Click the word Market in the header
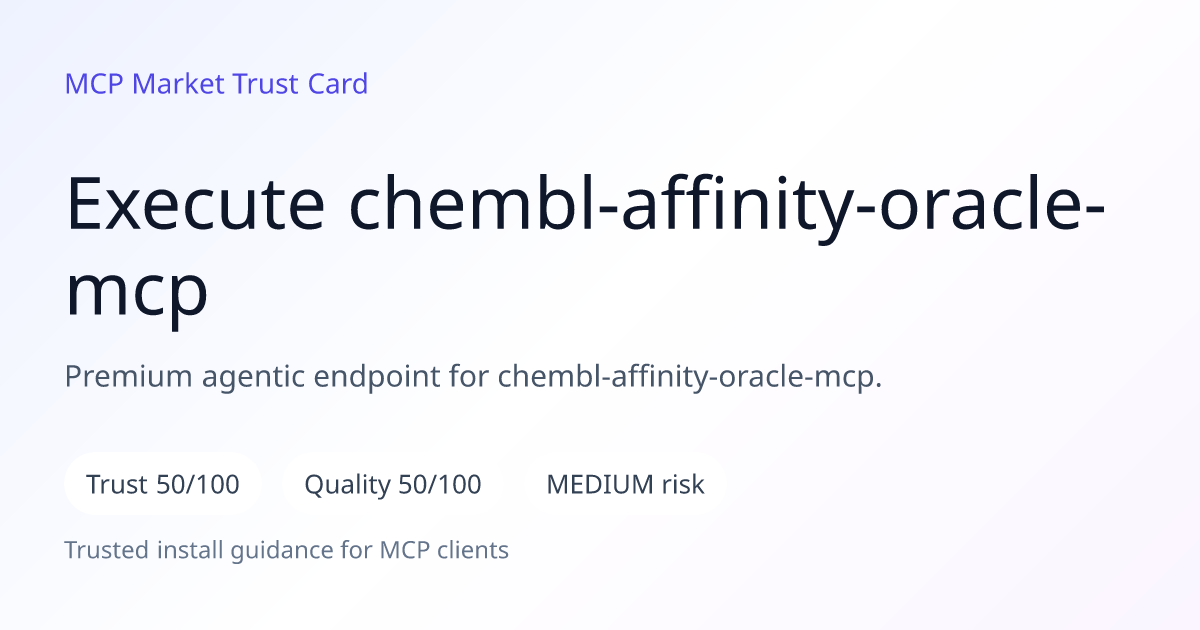The height and width of the screenshot is (630, 1200). pos(178,84)
